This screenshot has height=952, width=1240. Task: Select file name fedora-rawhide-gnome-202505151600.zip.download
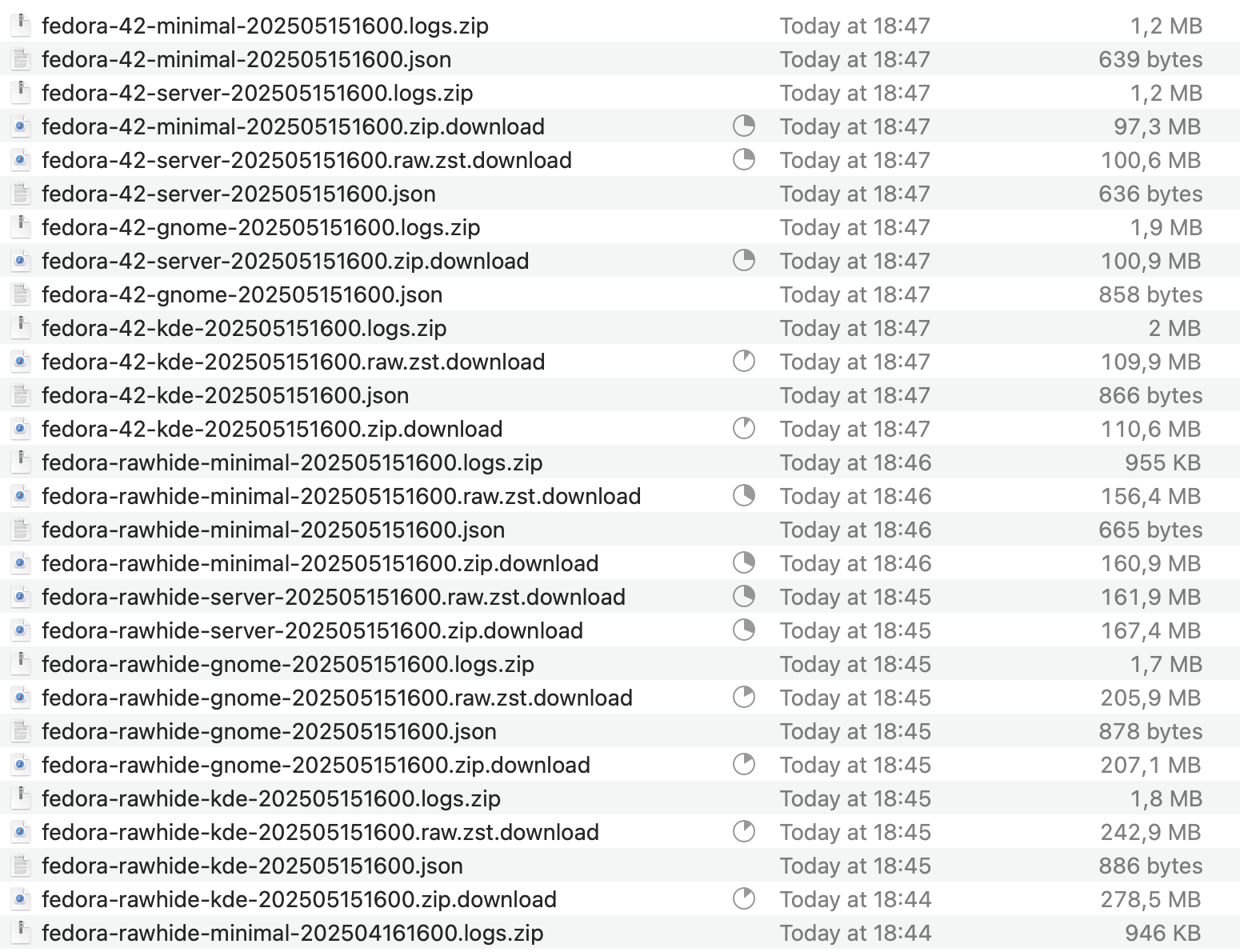point(316,765)
